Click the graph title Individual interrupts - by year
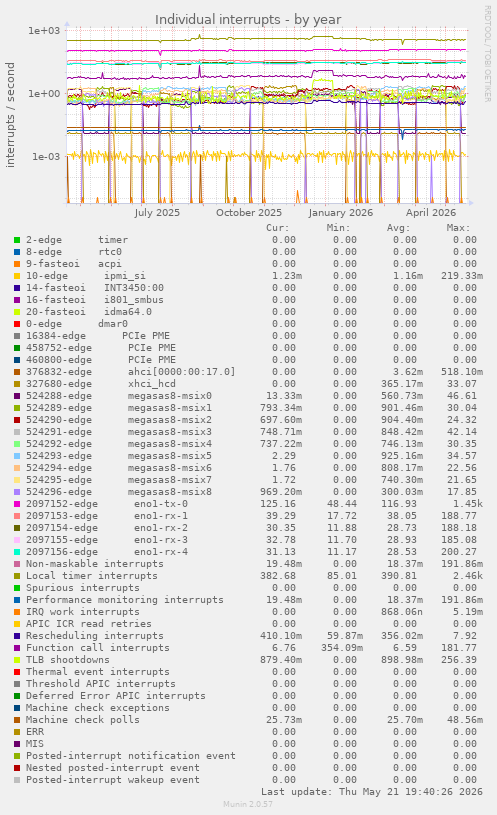 coord(248,20)
